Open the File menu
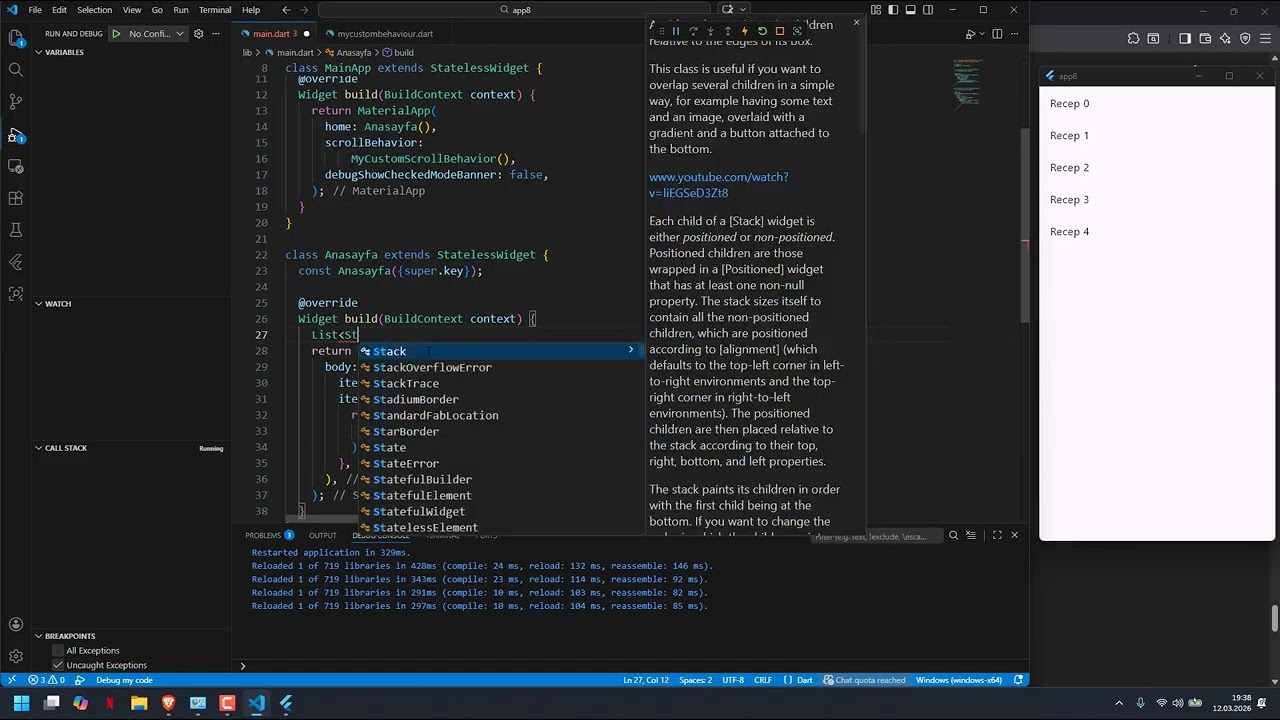Screen dimensions: 1280x720 pos(35,10)
